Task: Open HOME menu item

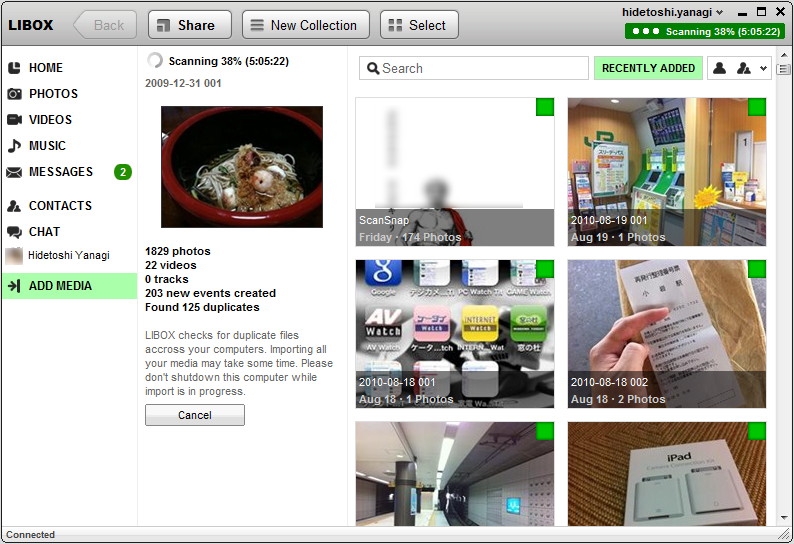Action: pos(69,68)
